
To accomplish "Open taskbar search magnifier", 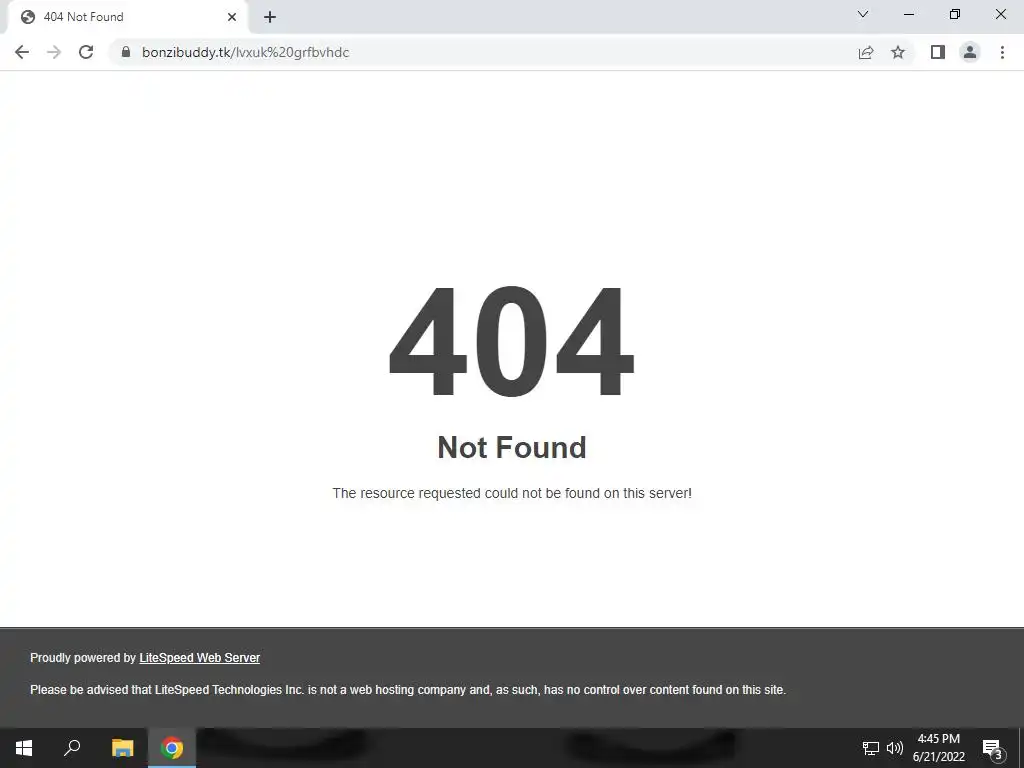I will [72, 748].
